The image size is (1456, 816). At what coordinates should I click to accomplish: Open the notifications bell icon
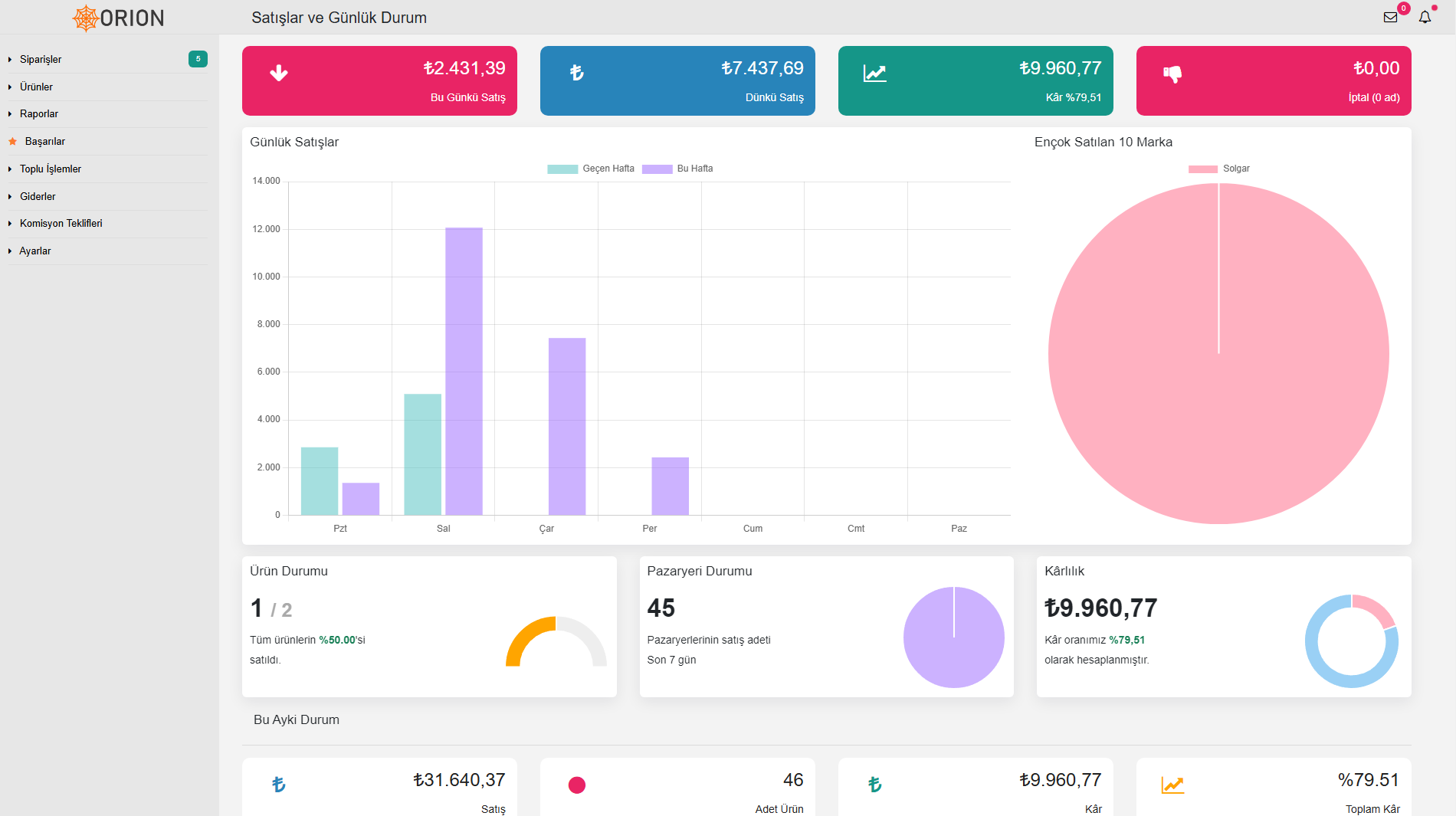tap(1425, 17)
